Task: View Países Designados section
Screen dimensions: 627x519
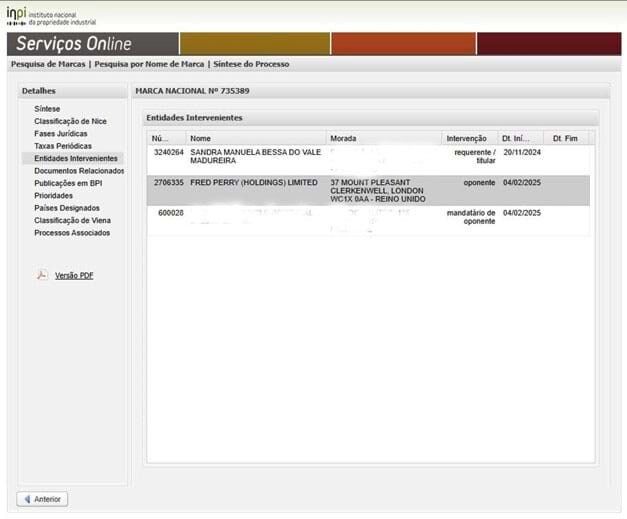Action: click(66, 208)
